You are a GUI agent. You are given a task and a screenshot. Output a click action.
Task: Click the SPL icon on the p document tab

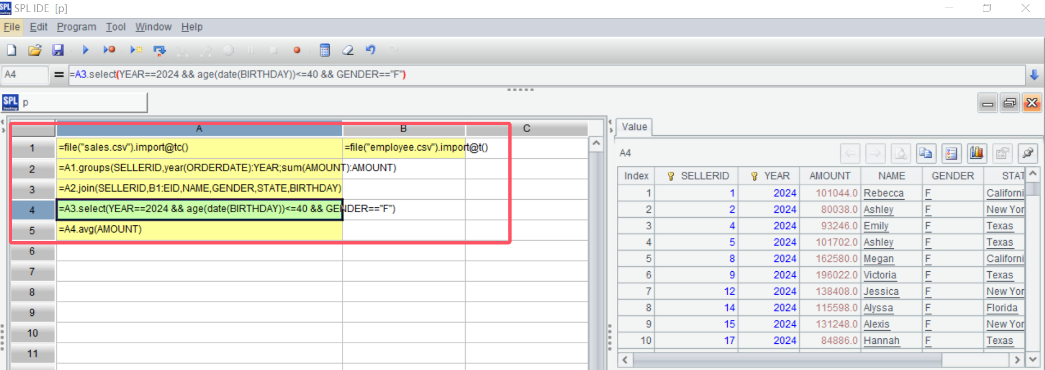coord(10,102)
